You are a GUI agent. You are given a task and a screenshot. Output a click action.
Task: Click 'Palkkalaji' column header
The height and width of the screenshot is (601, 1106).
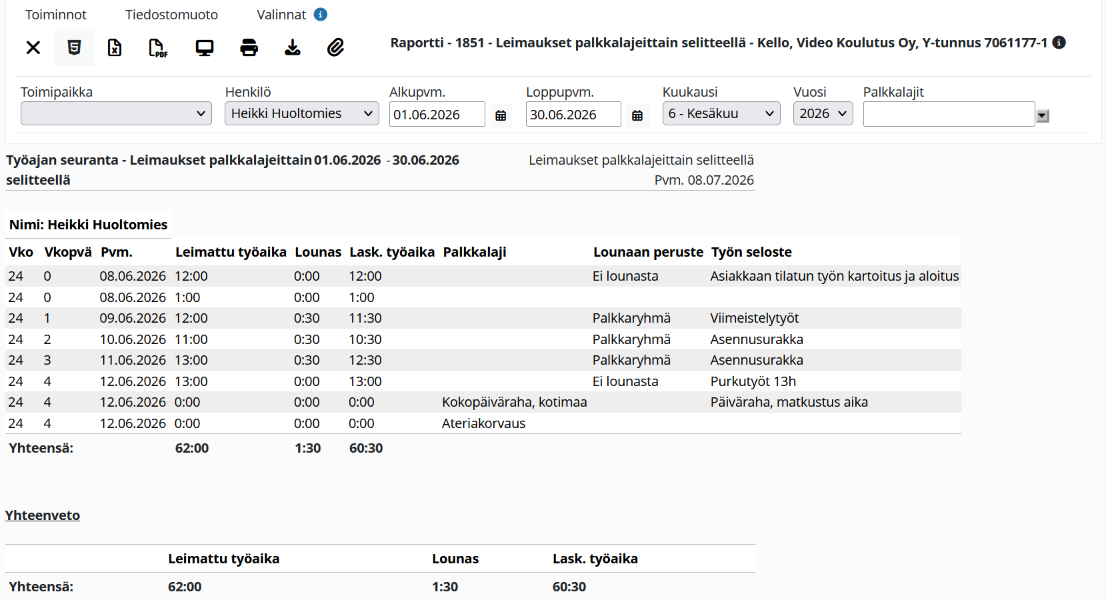[475, 252]
